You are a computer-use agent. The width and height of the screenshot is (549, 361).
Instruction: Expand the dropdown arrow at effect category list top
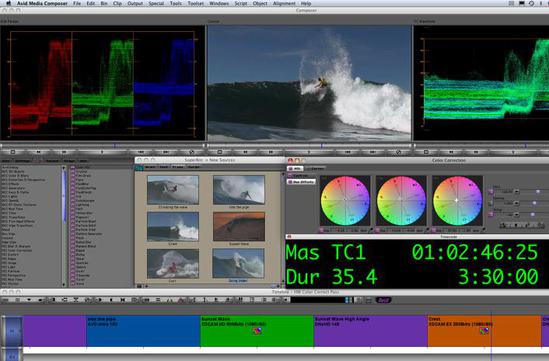click(64, 168)
